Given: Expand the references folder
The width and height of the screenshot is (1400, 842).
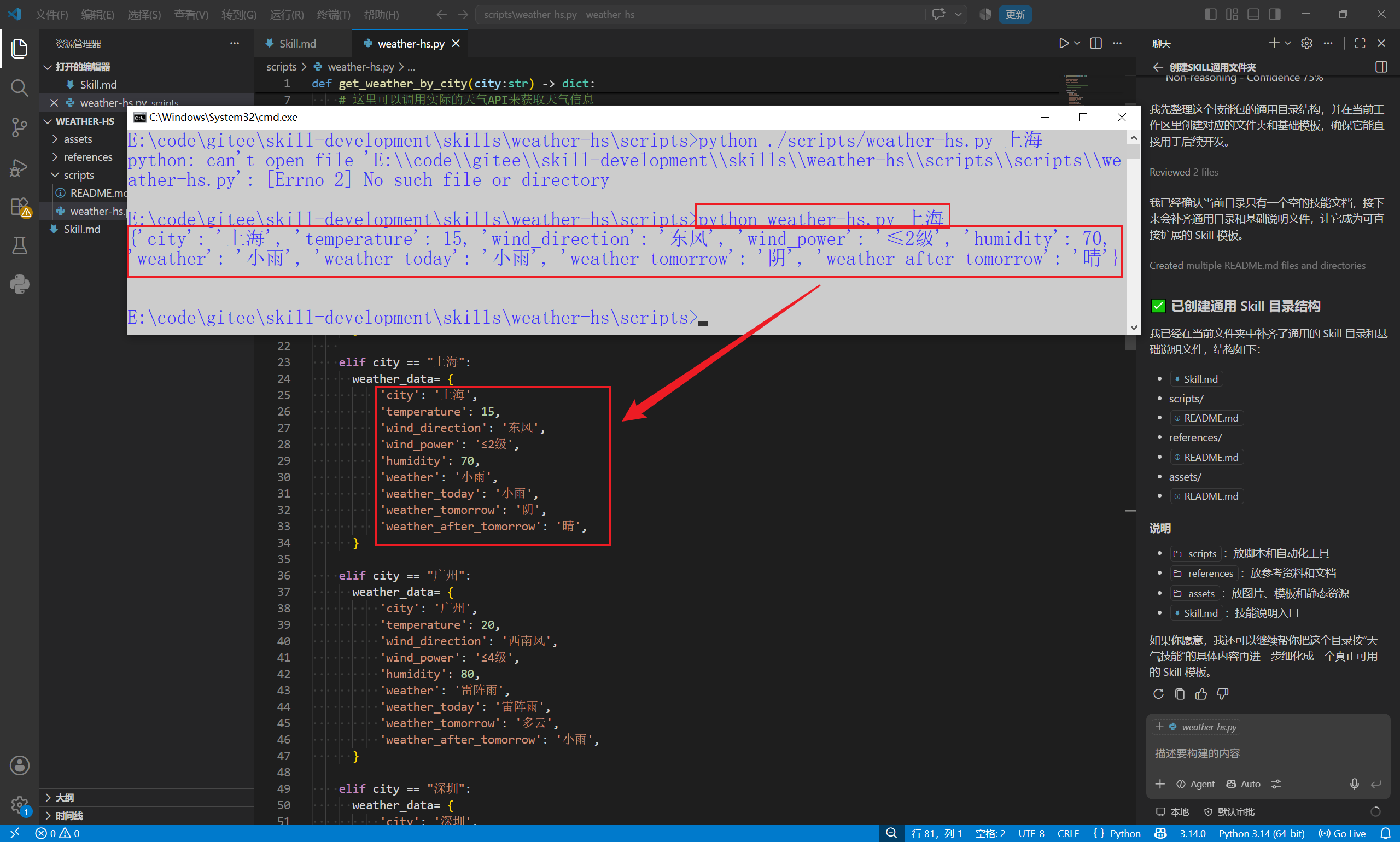Looking at the screenshot, I should pyautogui.click(x=55, y=157).
